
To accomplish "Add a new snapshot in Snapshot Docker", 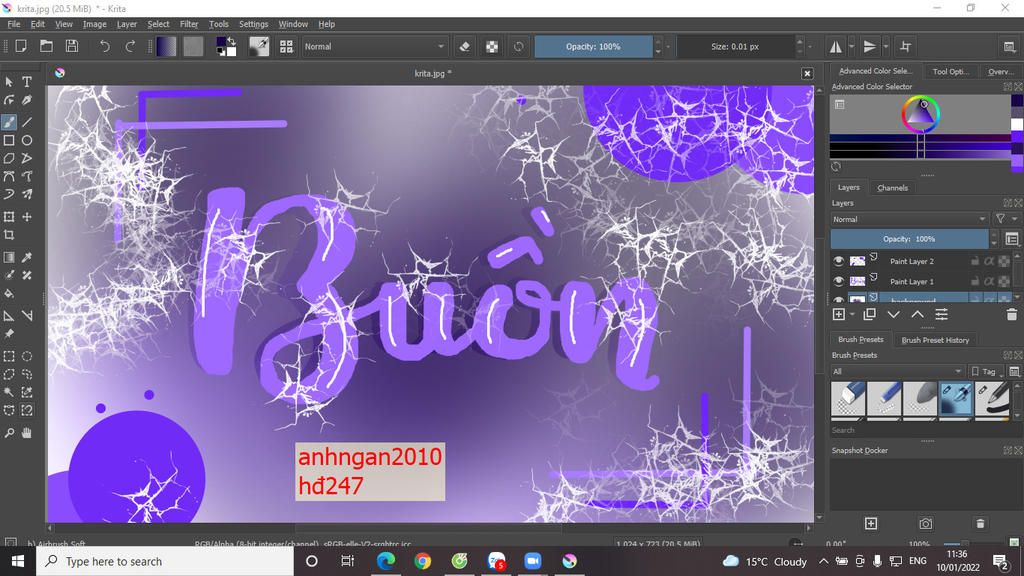I will (871, 524).
